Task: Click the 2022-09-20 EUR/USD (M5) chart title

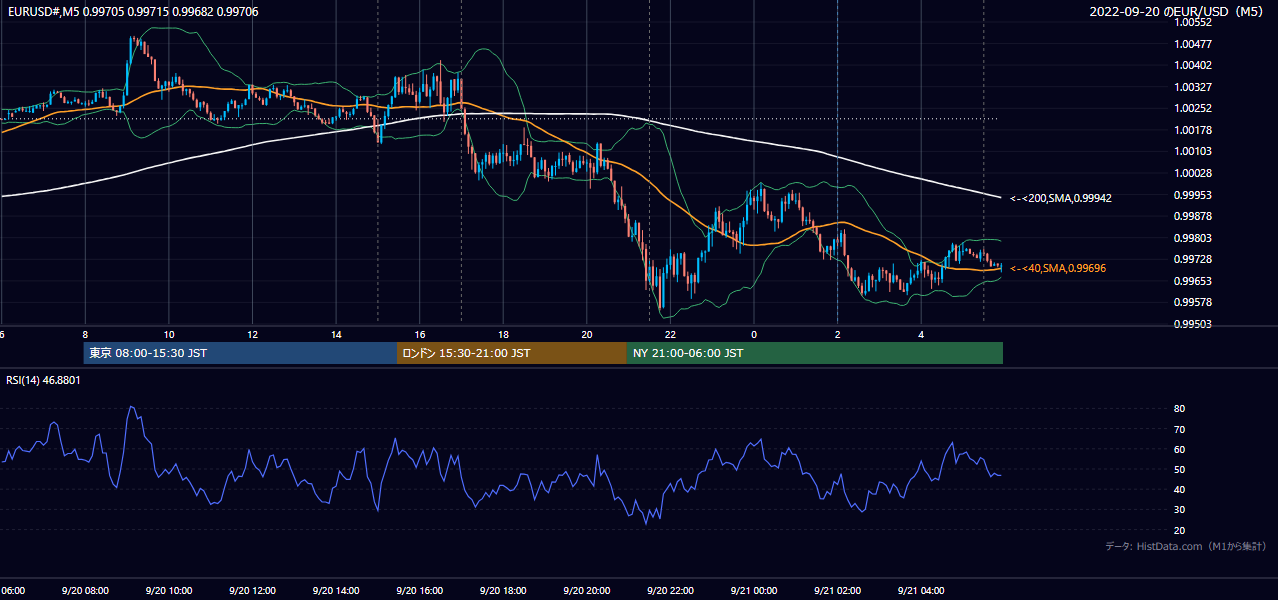Action: [1178, 12]
